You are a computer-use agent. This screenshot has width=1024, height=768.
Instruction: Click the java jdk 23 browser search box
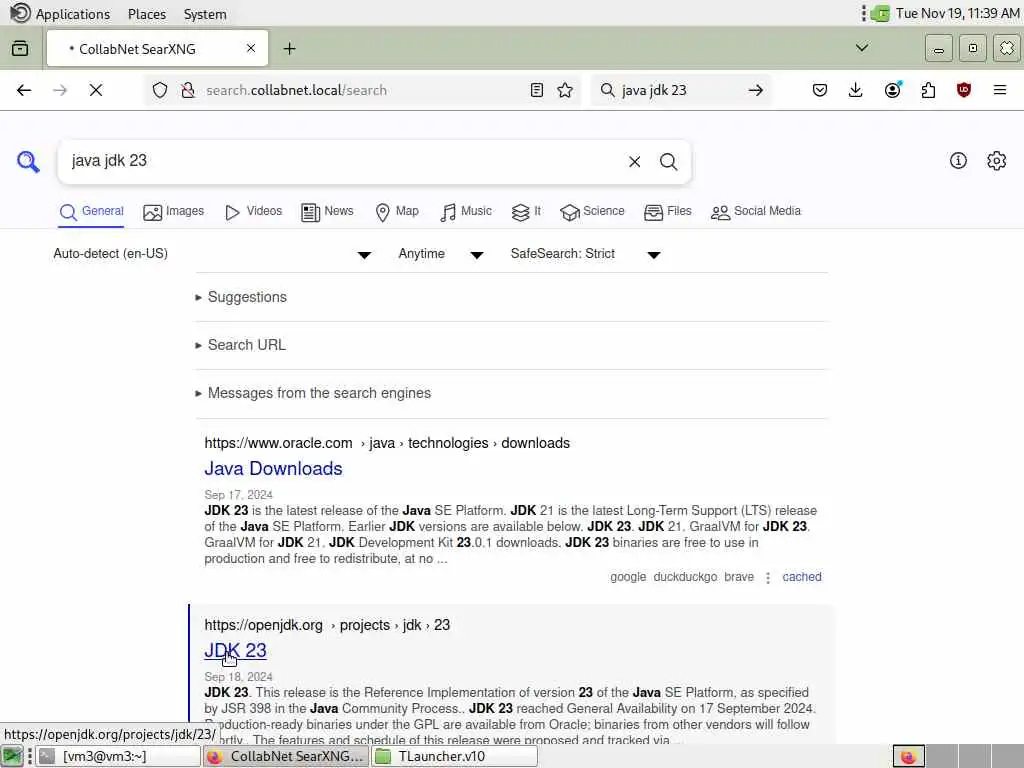(679, 90)
